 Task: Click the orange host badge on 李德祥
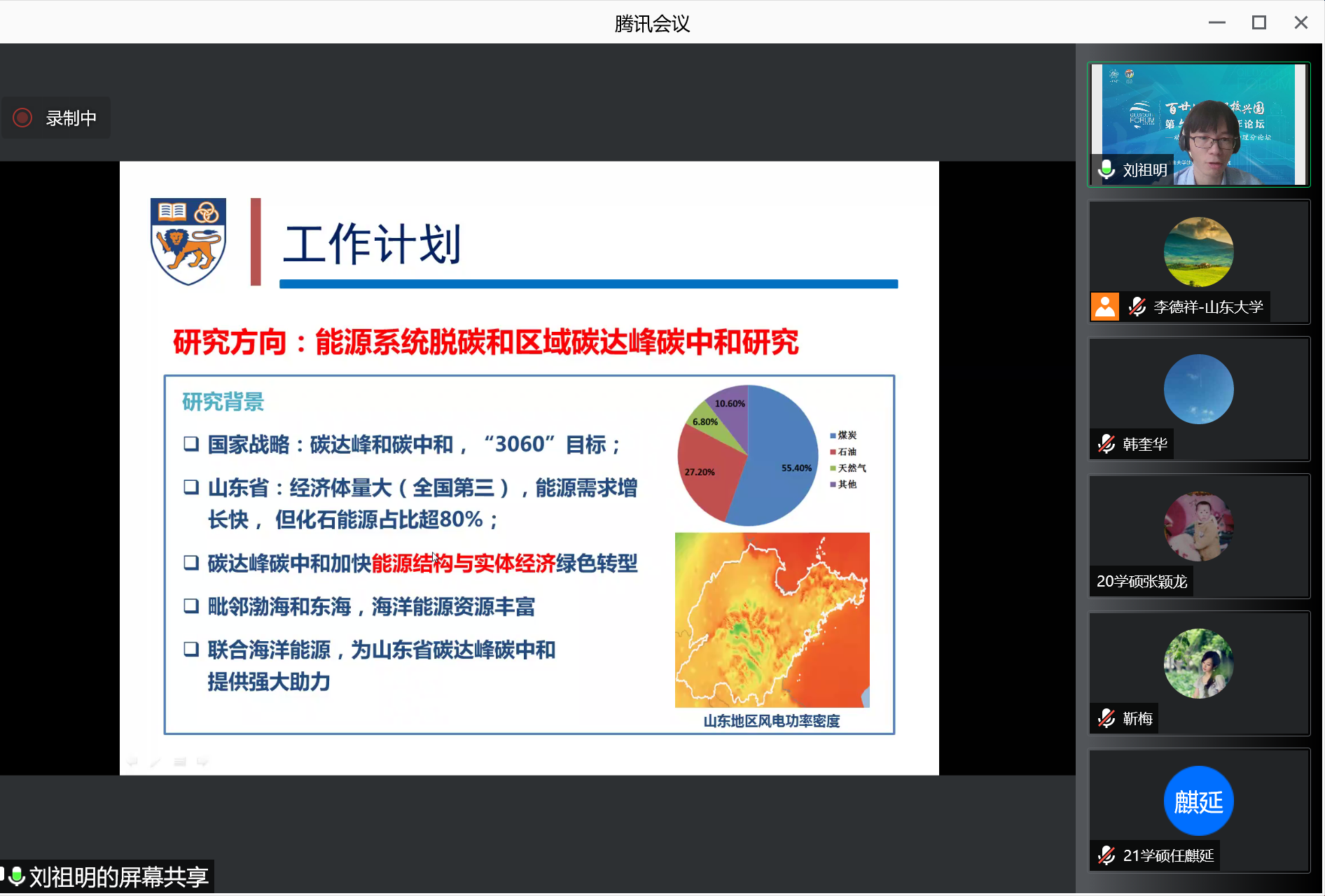pos(1105,307)
